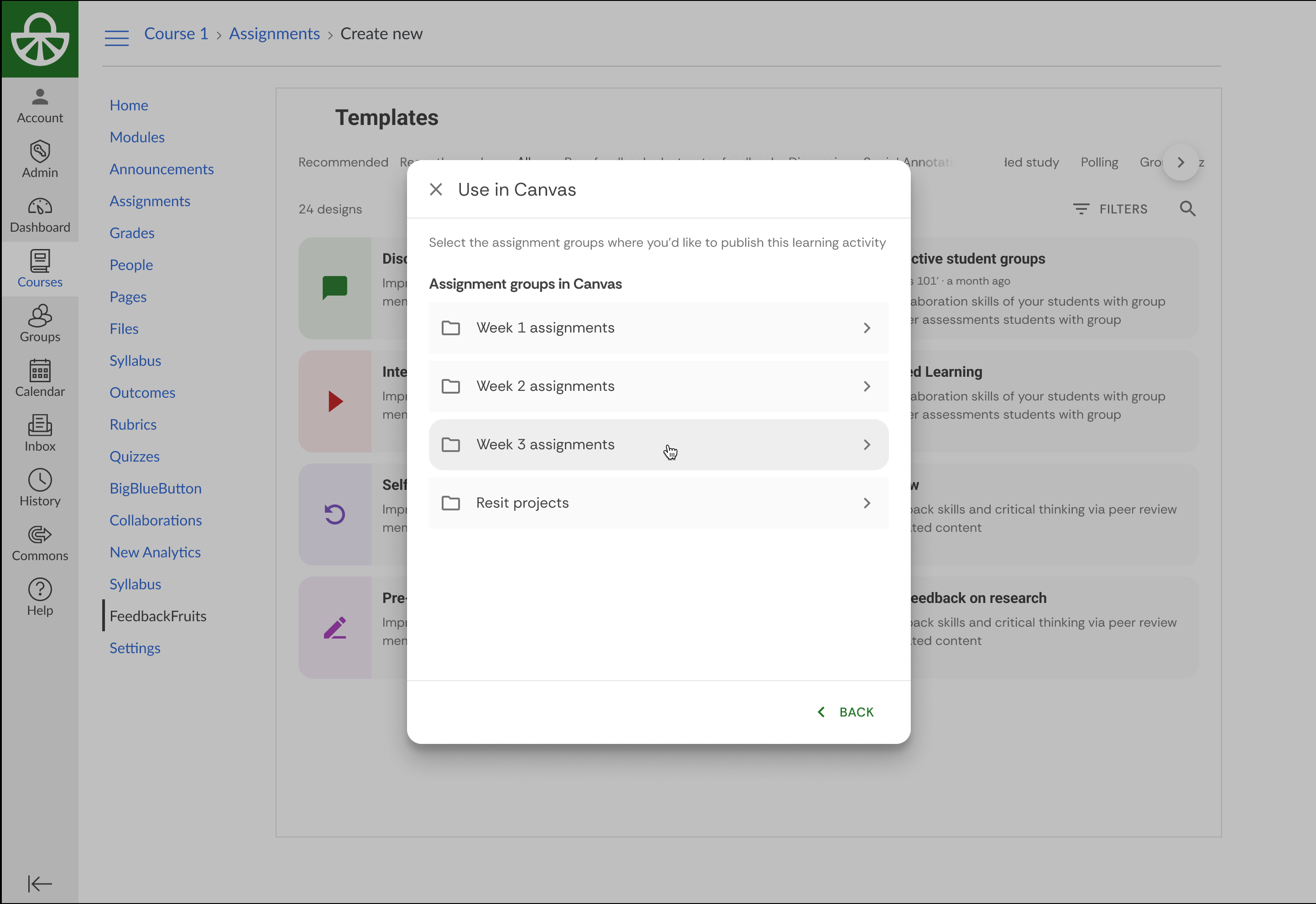
Task: Open Quizzes in course navigation
Action: tap(134, 457)
